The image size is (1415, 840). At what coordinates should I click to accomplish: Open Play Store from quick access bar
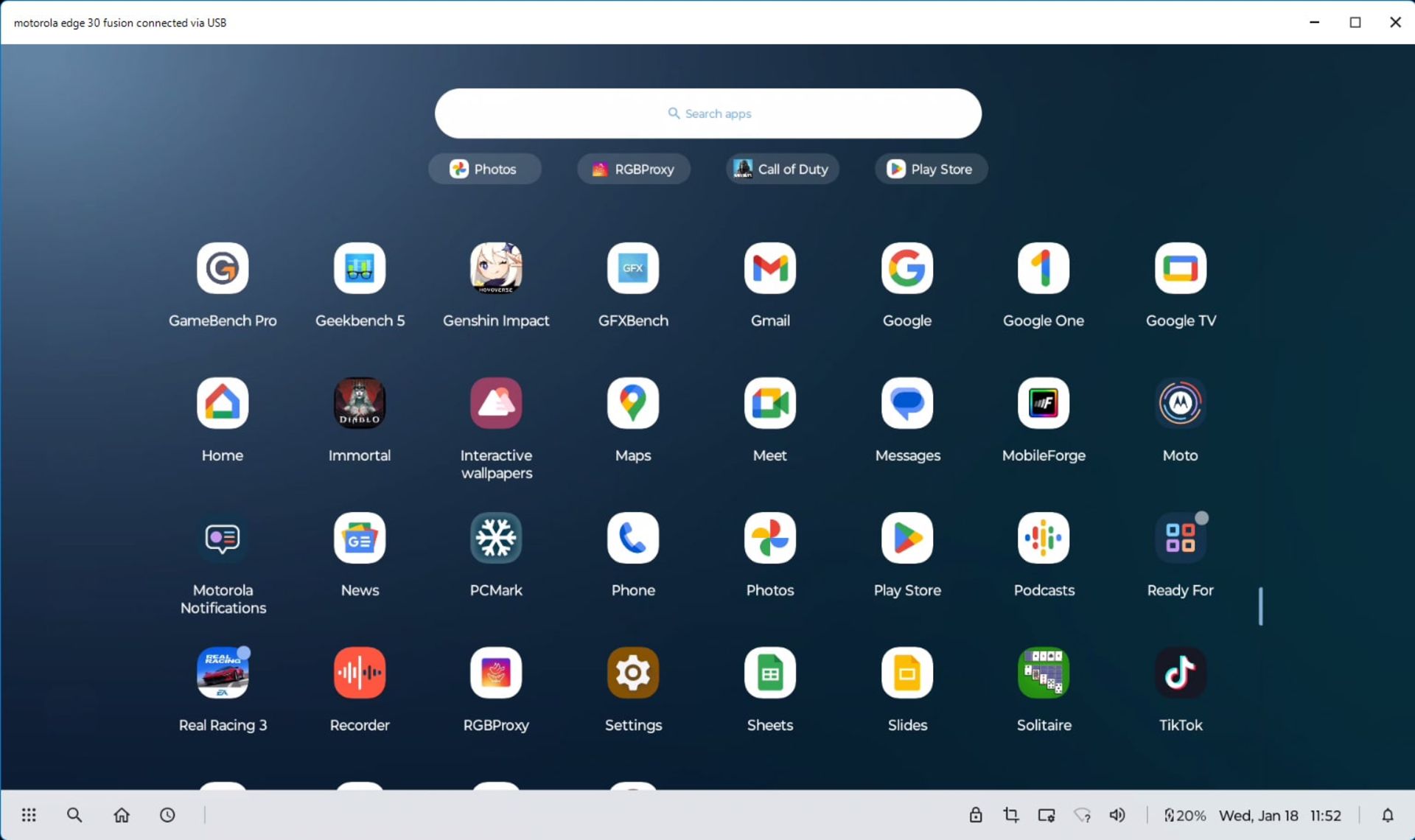point(927,168)
